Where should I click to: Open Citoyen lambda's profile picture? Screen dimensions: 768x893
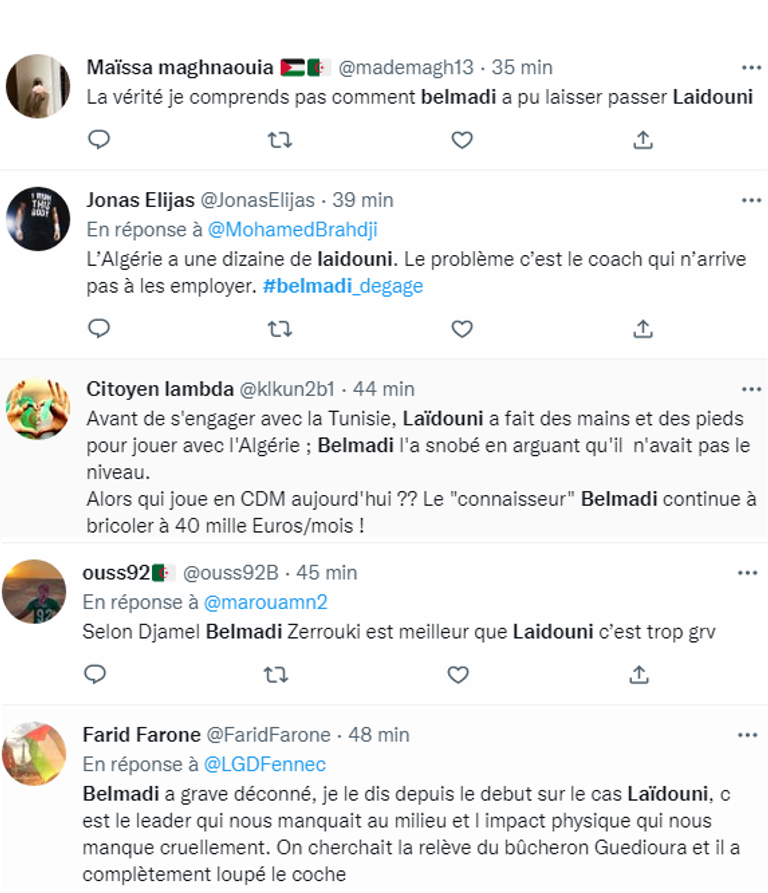click(37, 410)
